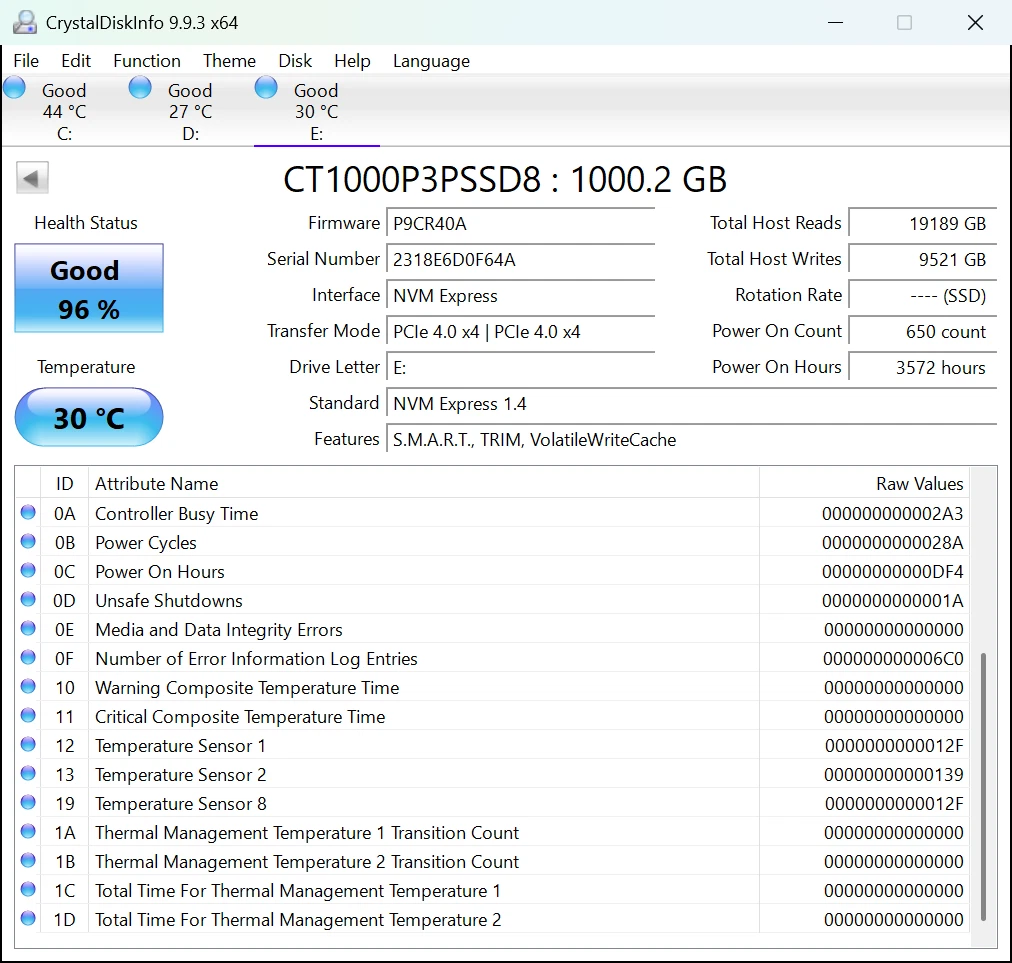
Task: Open the Function menu
Action: 147,61
